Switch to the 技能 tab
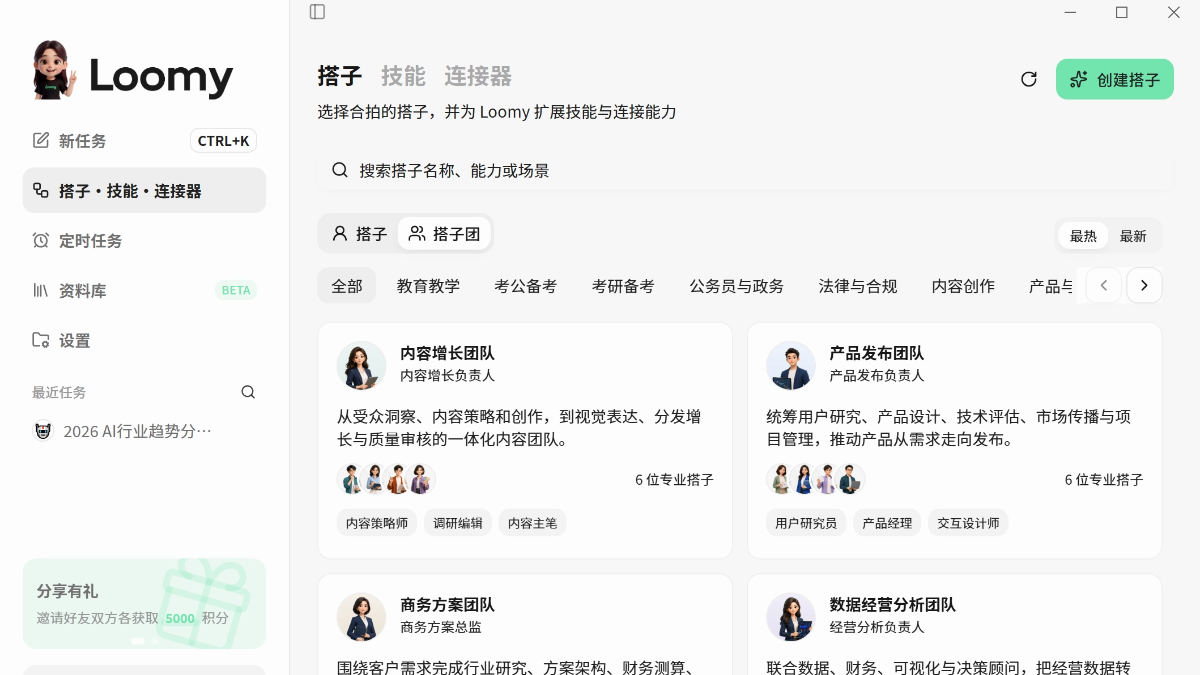Viewport: 1200px width, 675px height. [x=403, y=76]
